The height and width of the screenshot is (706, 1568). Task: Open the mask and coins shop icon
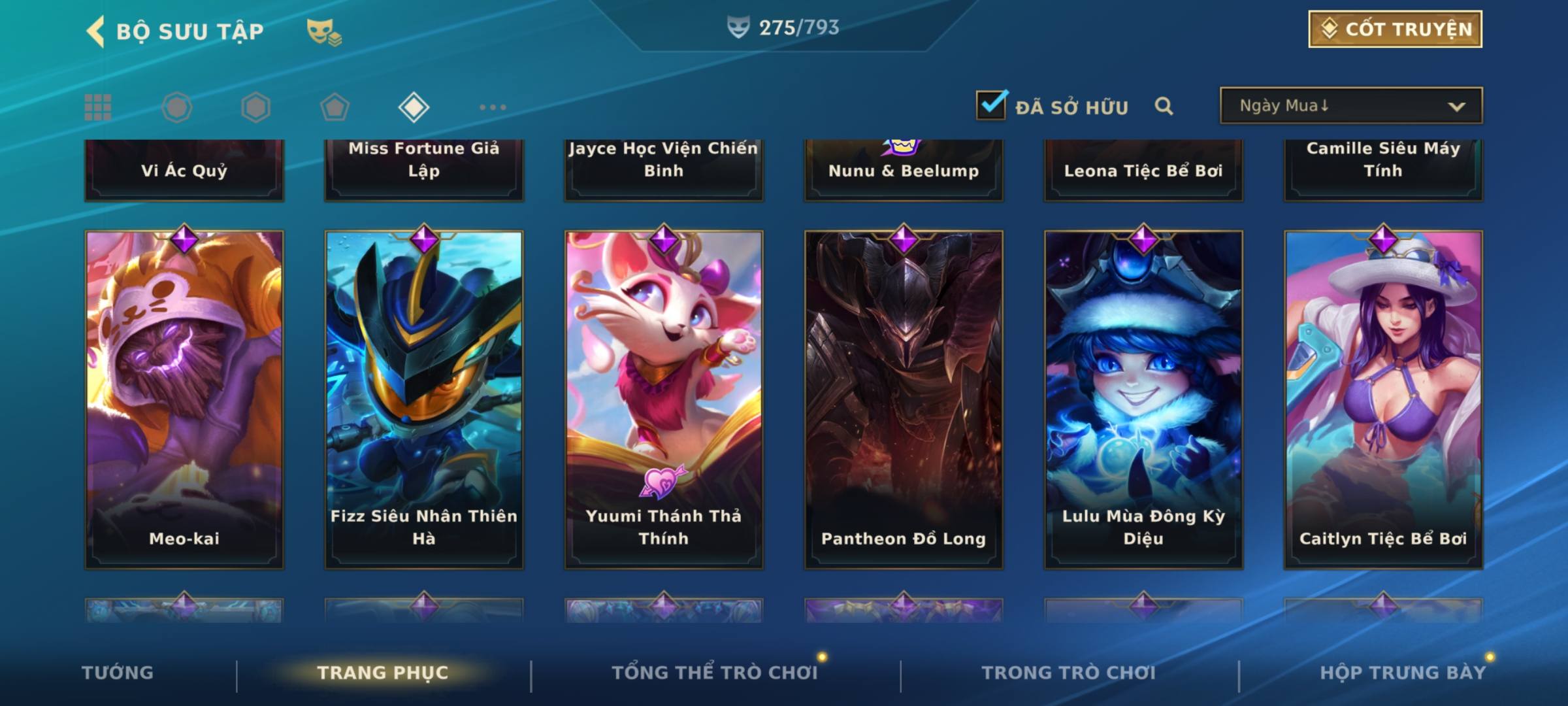pyautogui.click(x=324, y=31)
